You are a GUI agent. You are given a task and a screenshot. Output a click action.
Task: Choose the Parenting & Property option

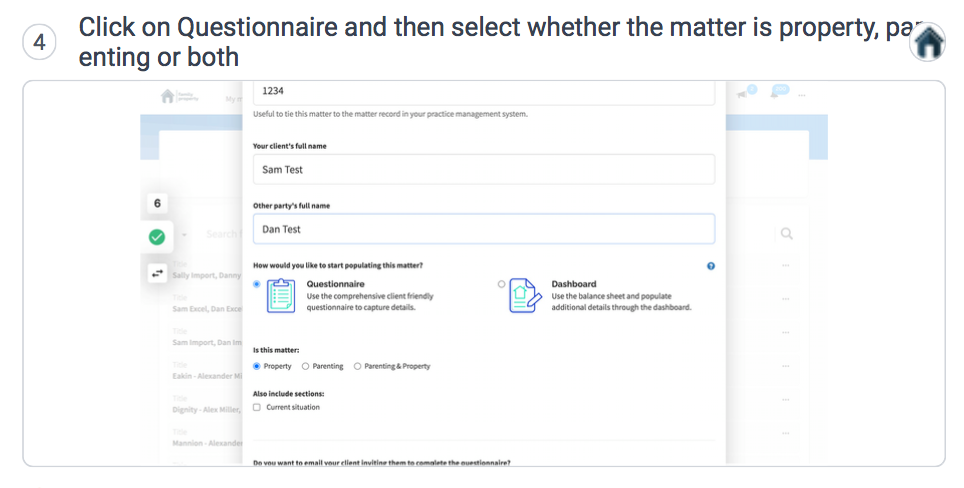tap(357, 366)
